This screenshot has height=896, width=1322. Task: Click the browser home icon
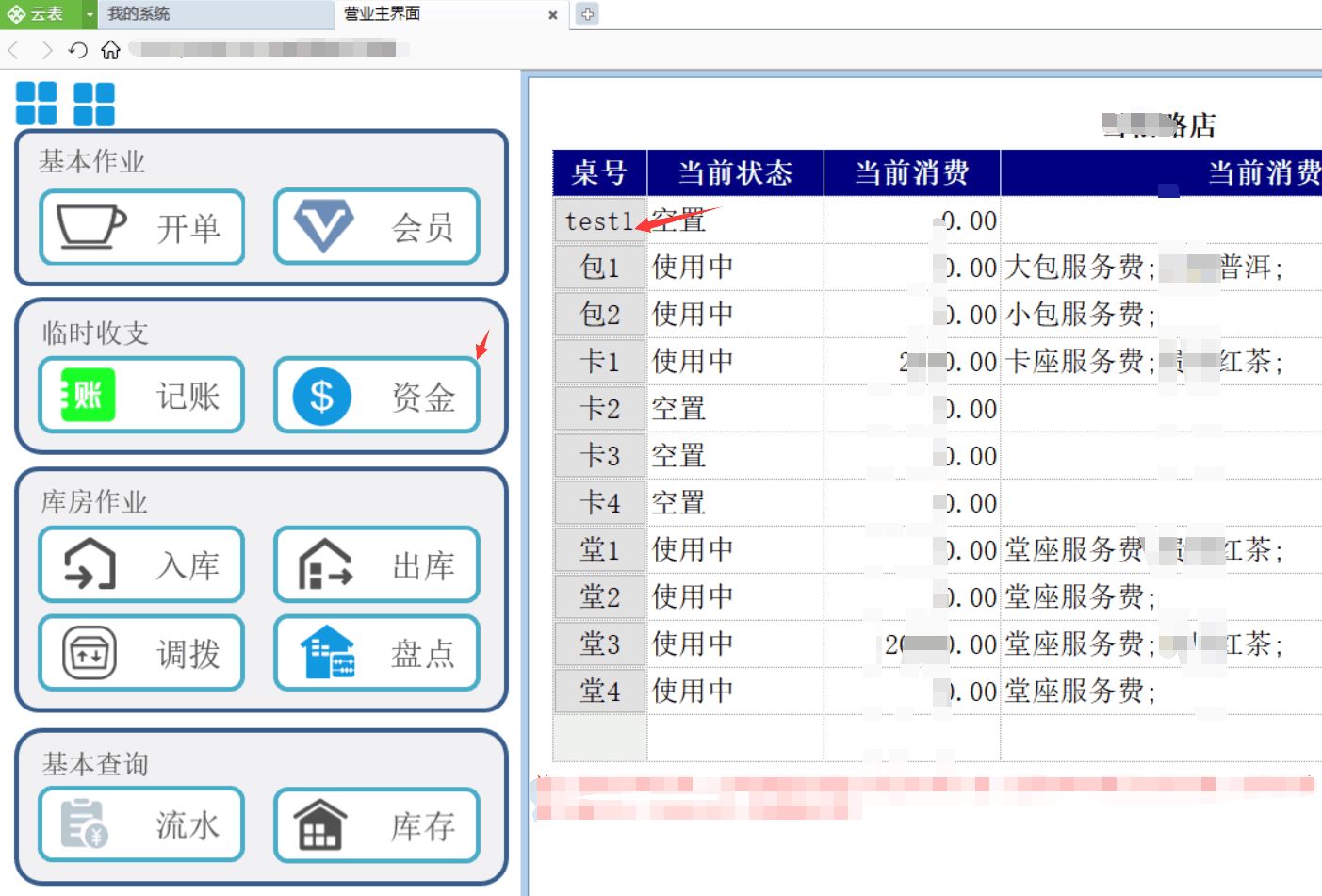click(110, 50)
